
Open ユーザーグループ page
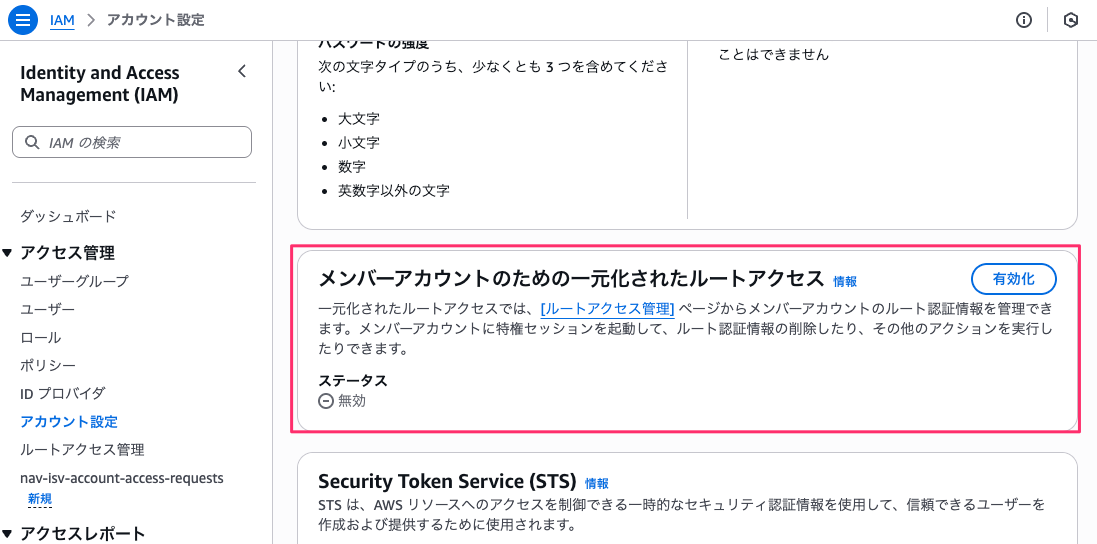74,282
